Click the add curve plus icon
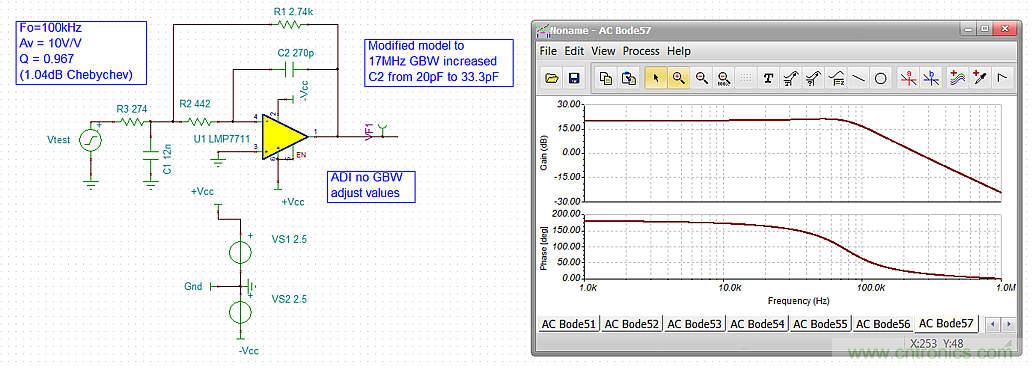Screen dimensions: 1032x368 pyautogui.click(x=958, y=78)
